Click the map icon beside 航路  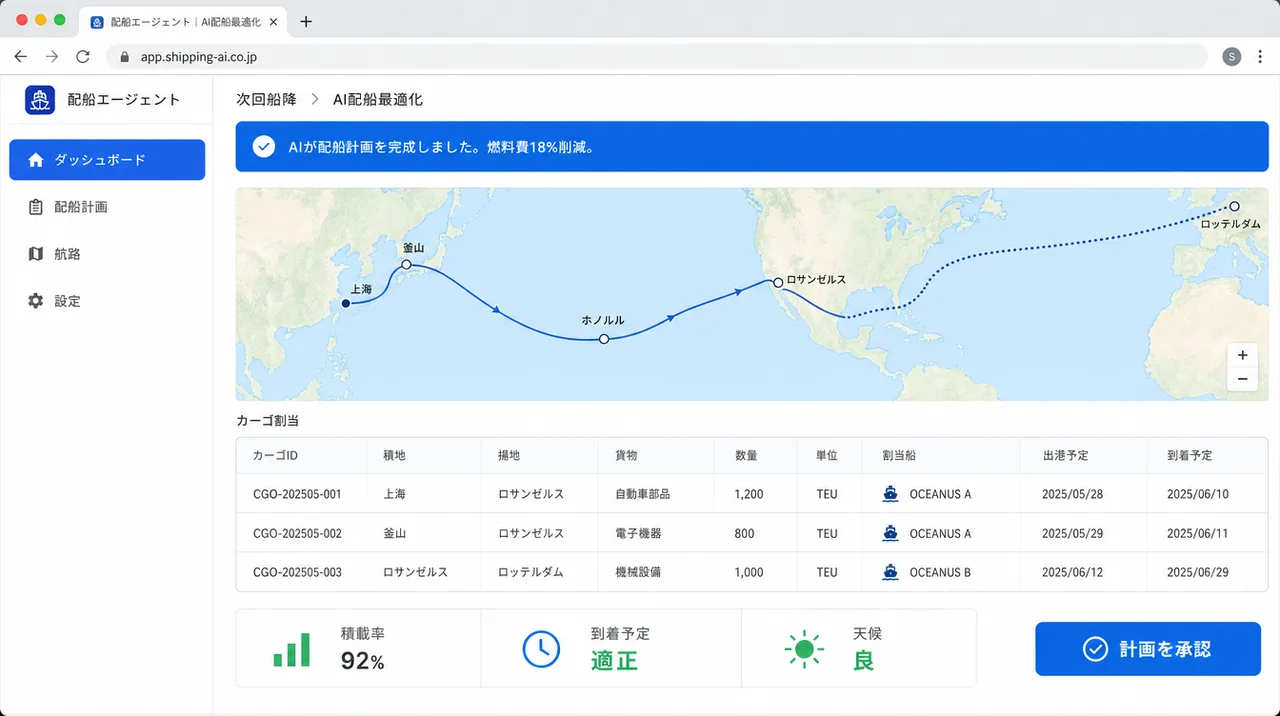36,254
